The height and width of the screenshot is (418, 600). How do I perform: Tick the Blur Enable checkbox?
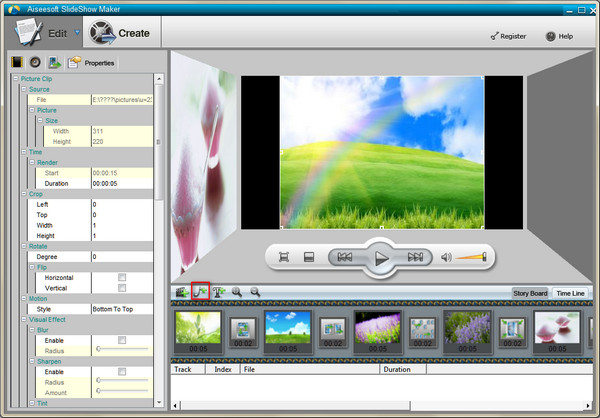click(121, 340)
